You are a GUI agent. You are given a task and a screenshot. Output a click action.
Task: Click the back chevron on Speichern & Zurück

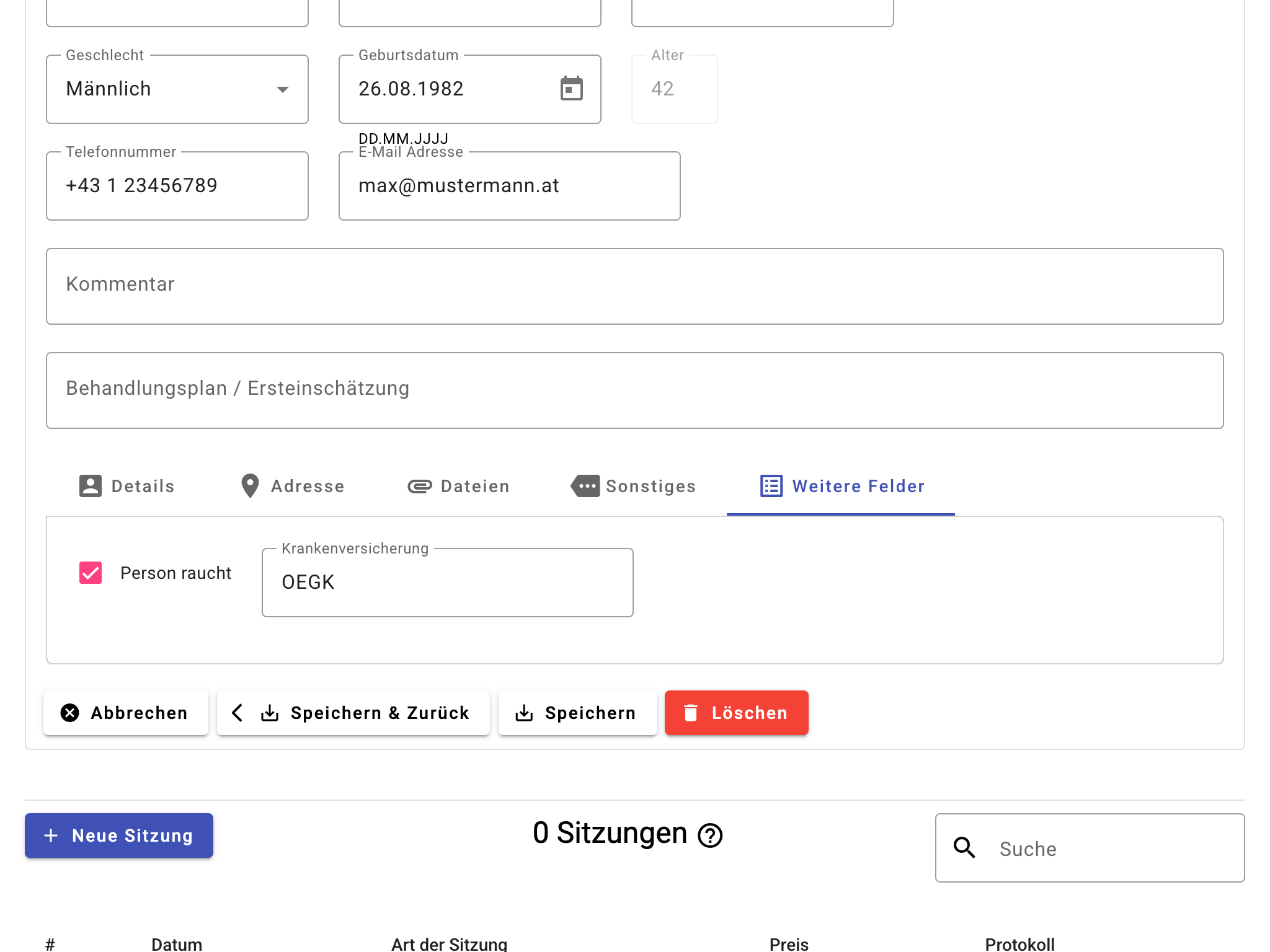[x=237, y=713]
